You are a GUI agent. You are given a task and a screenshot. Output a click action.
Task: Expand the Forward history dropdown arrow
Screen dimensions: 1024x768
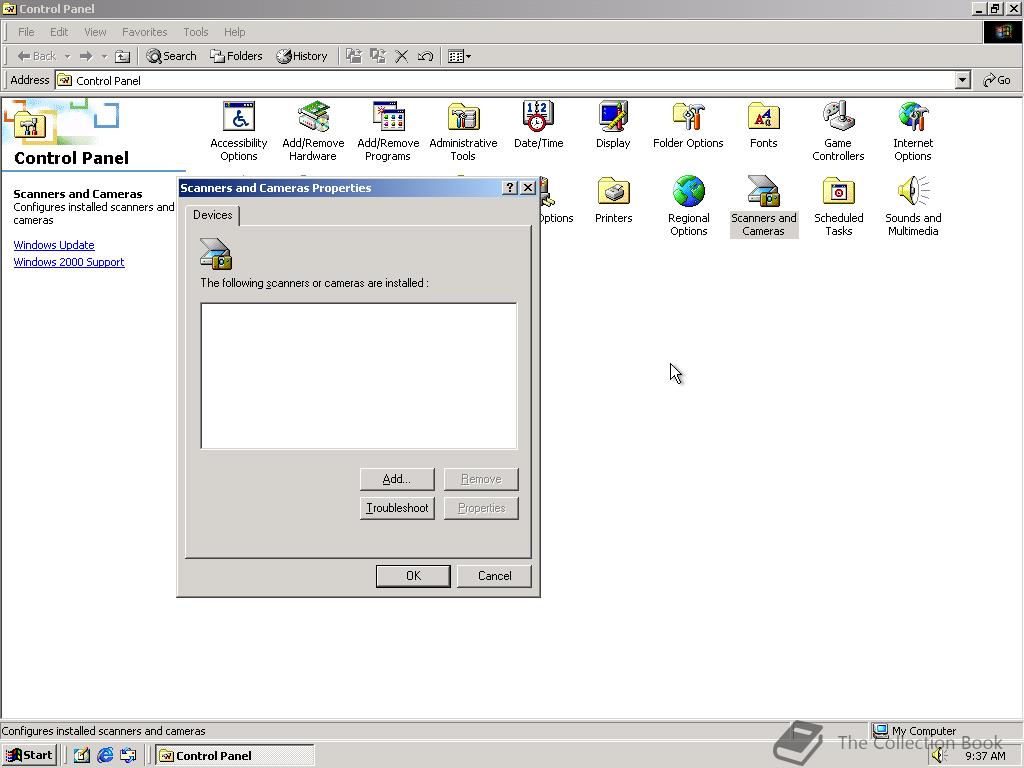[x=104, y=57]
